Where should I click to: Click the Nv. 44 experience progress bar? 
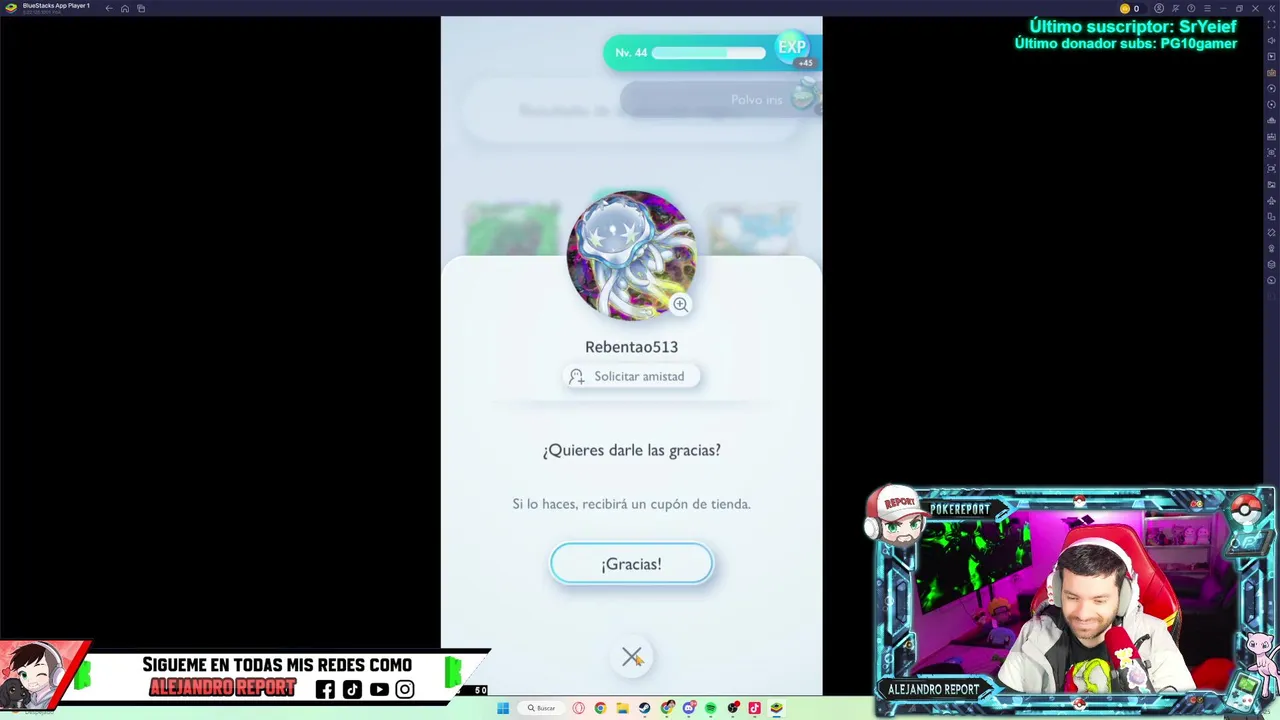point(708,53)
